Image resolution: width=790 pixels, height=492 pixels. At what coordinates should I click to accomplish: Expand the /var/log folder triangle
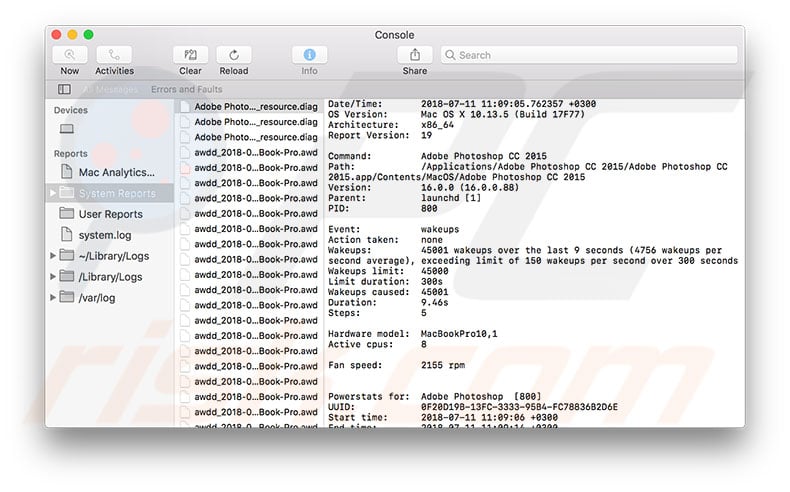coord(53,298)
